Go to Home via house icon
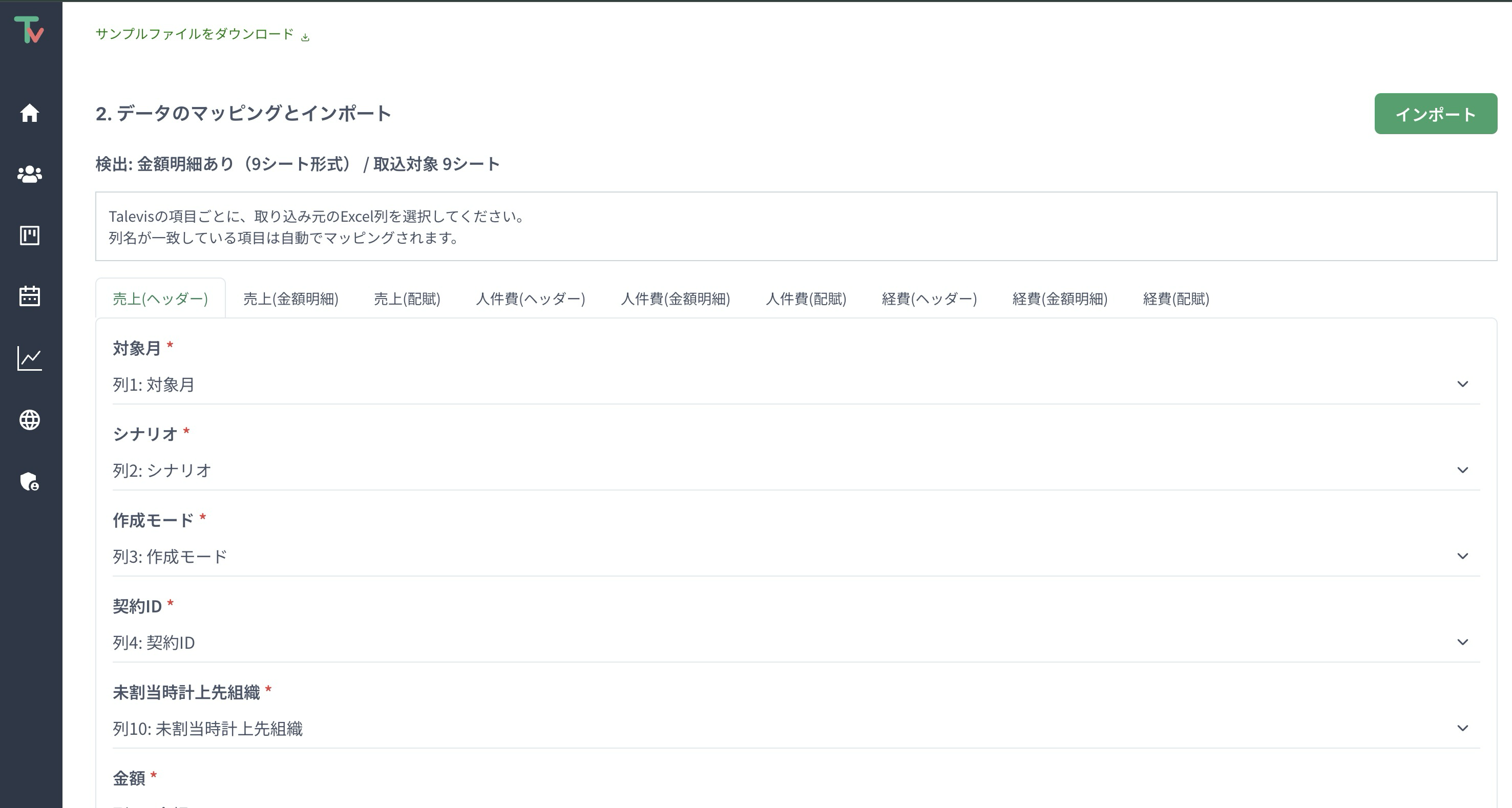 click(x=29, y=113)
